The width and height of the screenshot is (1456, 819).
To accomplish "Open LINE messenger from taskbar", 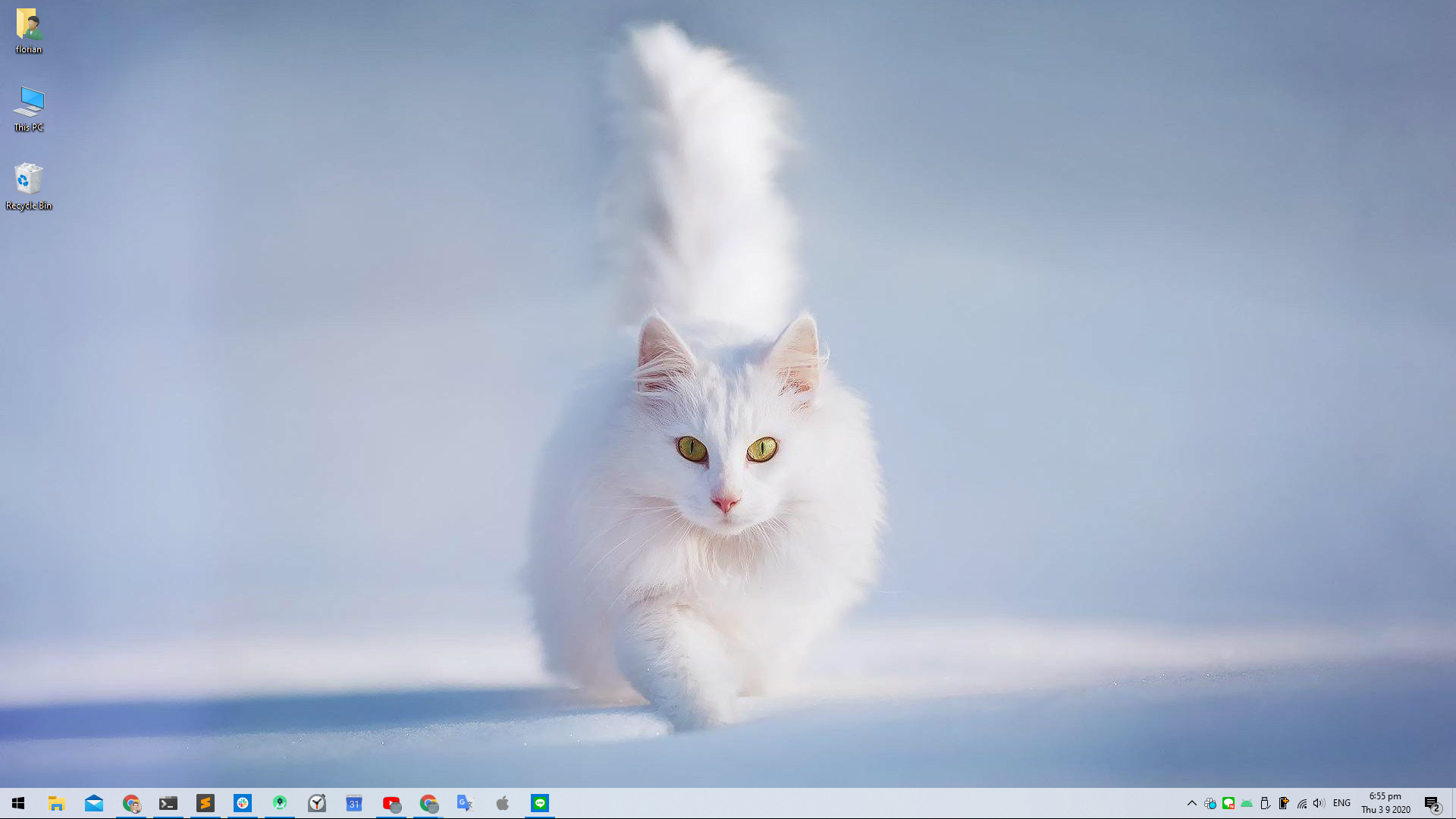I will (540, 803).
